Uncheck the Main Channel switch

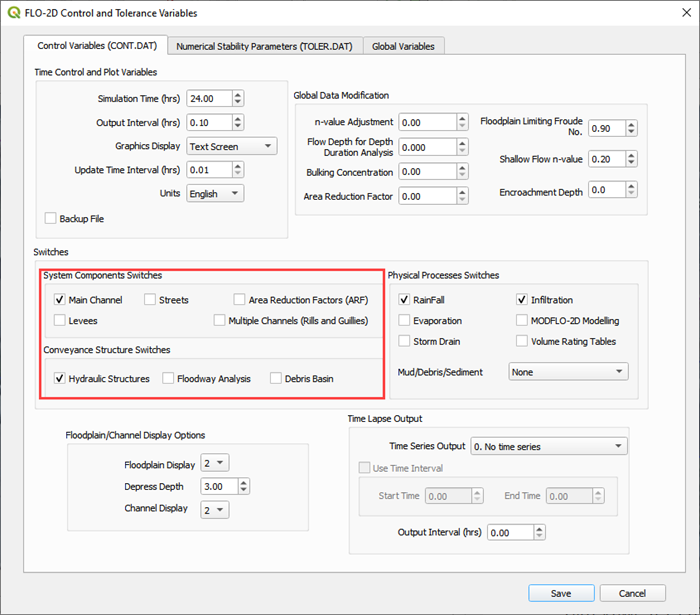point(60,299)
